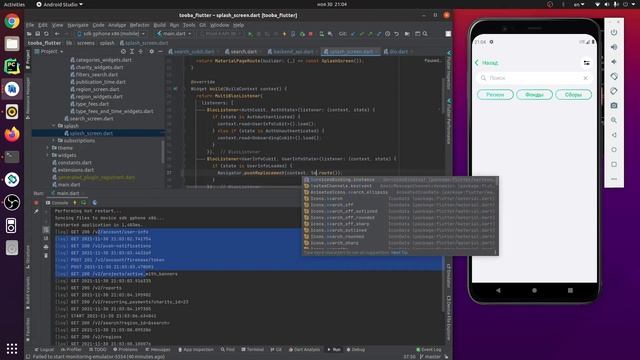Lower volume using emulator volume down icon
The image size is (640, 360).
pyautogui.click(x=614, y=62)
